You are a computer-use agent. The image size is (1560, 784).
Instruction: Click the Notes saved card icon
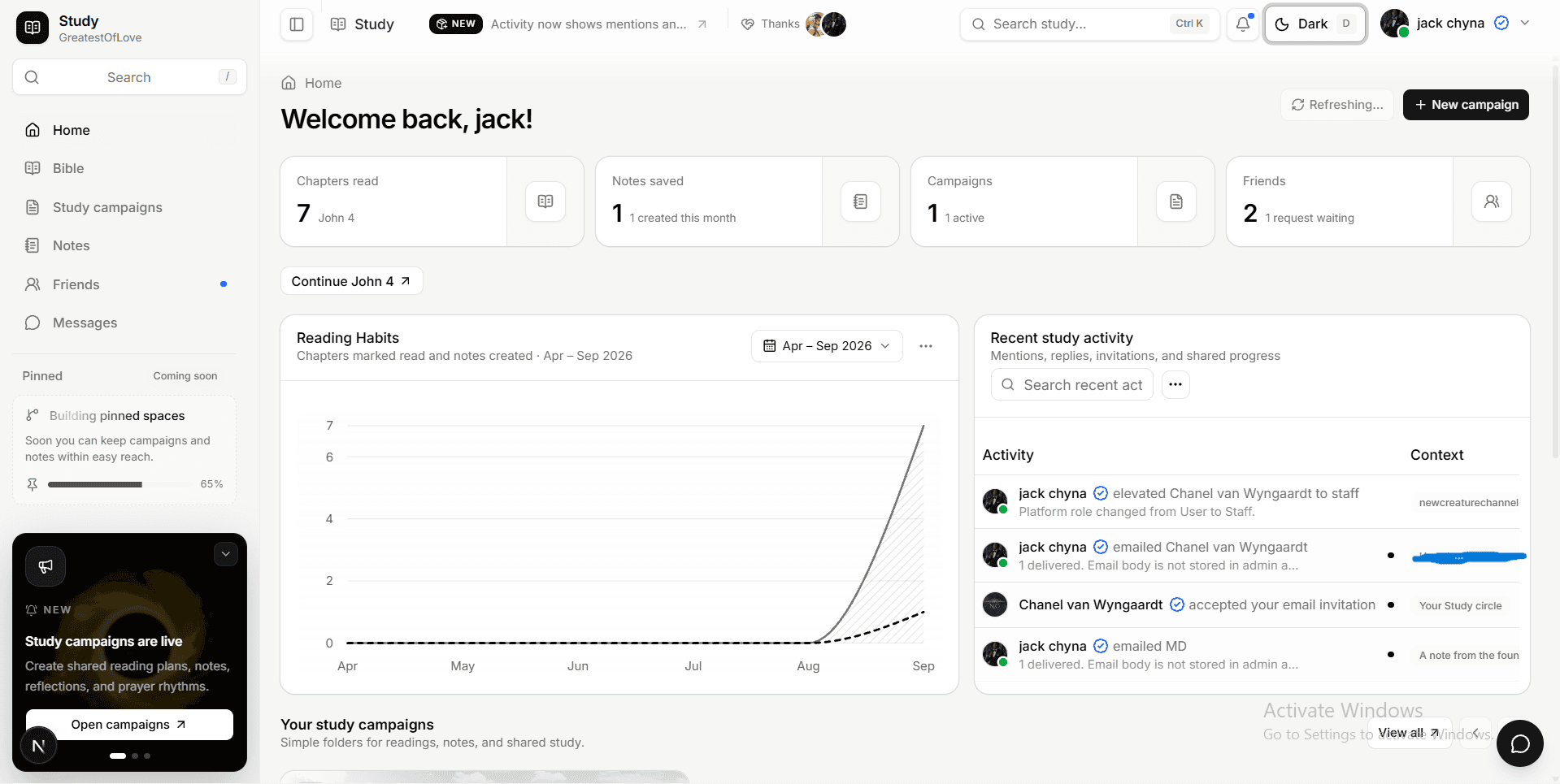[x=861, y=201]
